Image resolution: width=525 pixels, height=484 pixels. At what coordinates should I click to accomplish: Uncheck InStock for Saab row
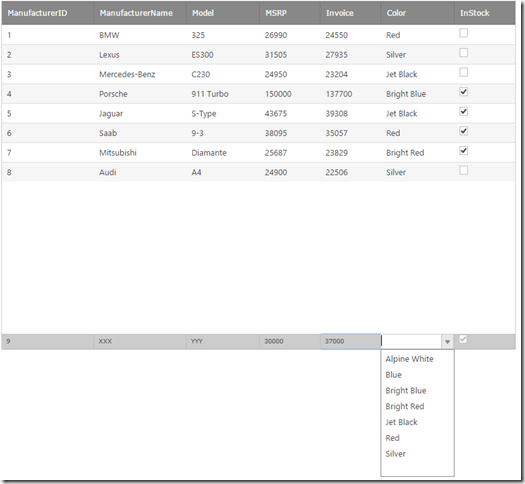click(x=463, y=131)
